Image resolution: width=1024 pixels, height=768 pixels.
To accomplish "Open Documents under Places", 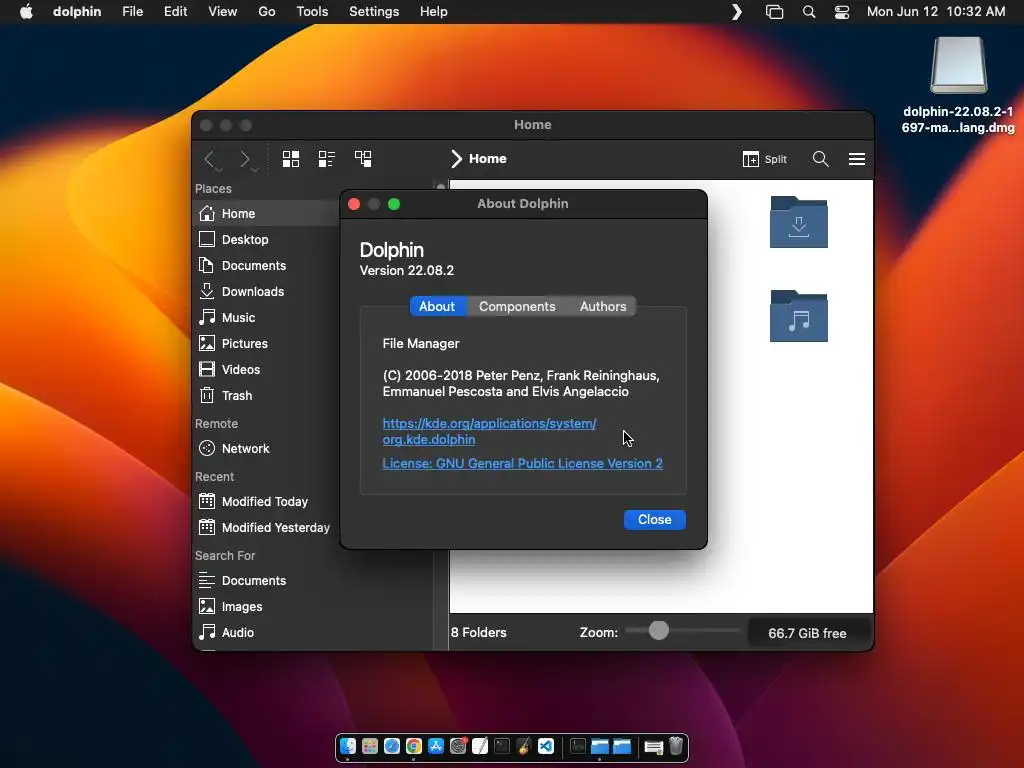I will point(266,266).
